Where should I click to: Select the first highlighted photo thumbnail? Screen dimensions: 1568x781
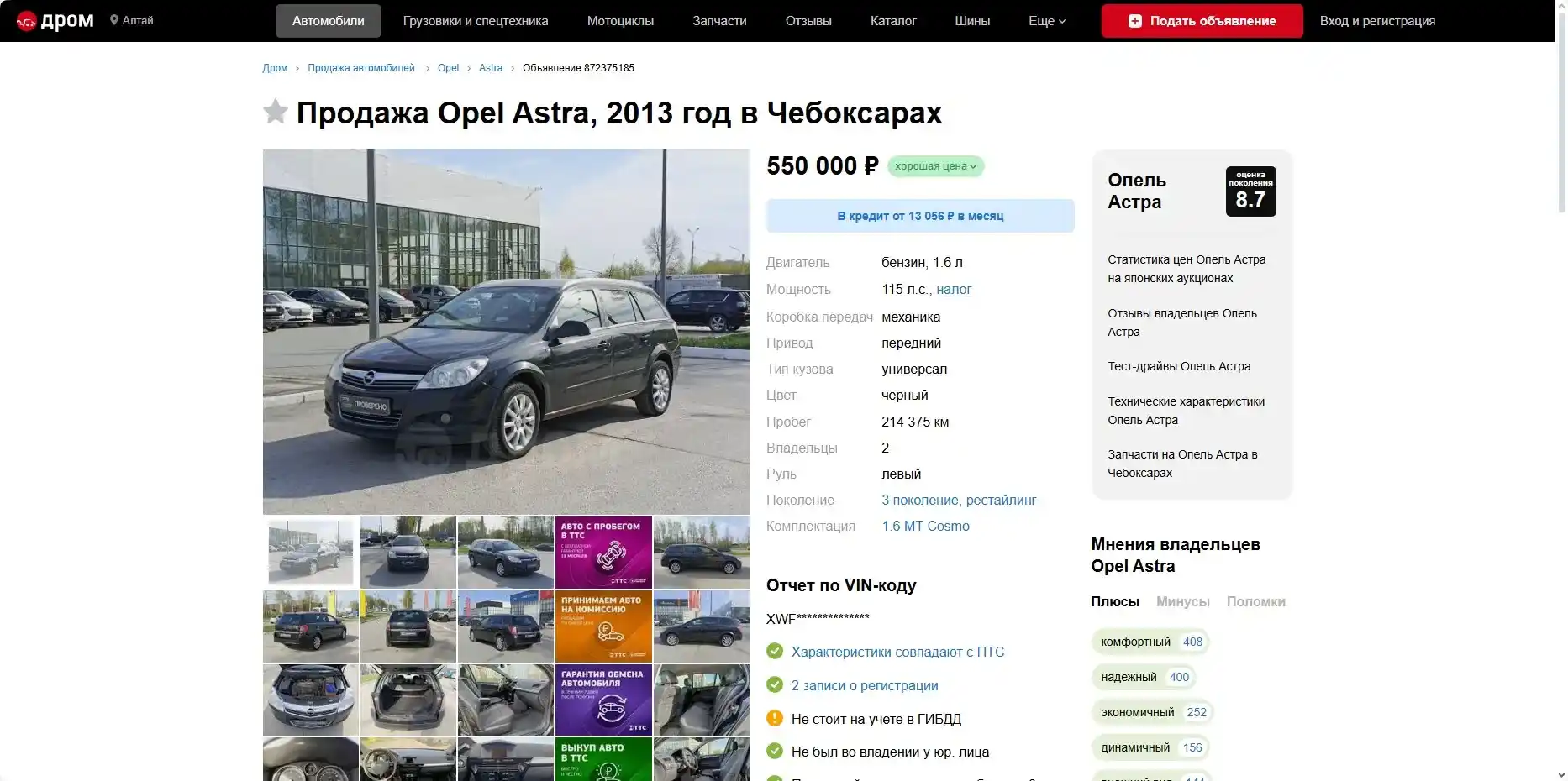tap(311, 552)
